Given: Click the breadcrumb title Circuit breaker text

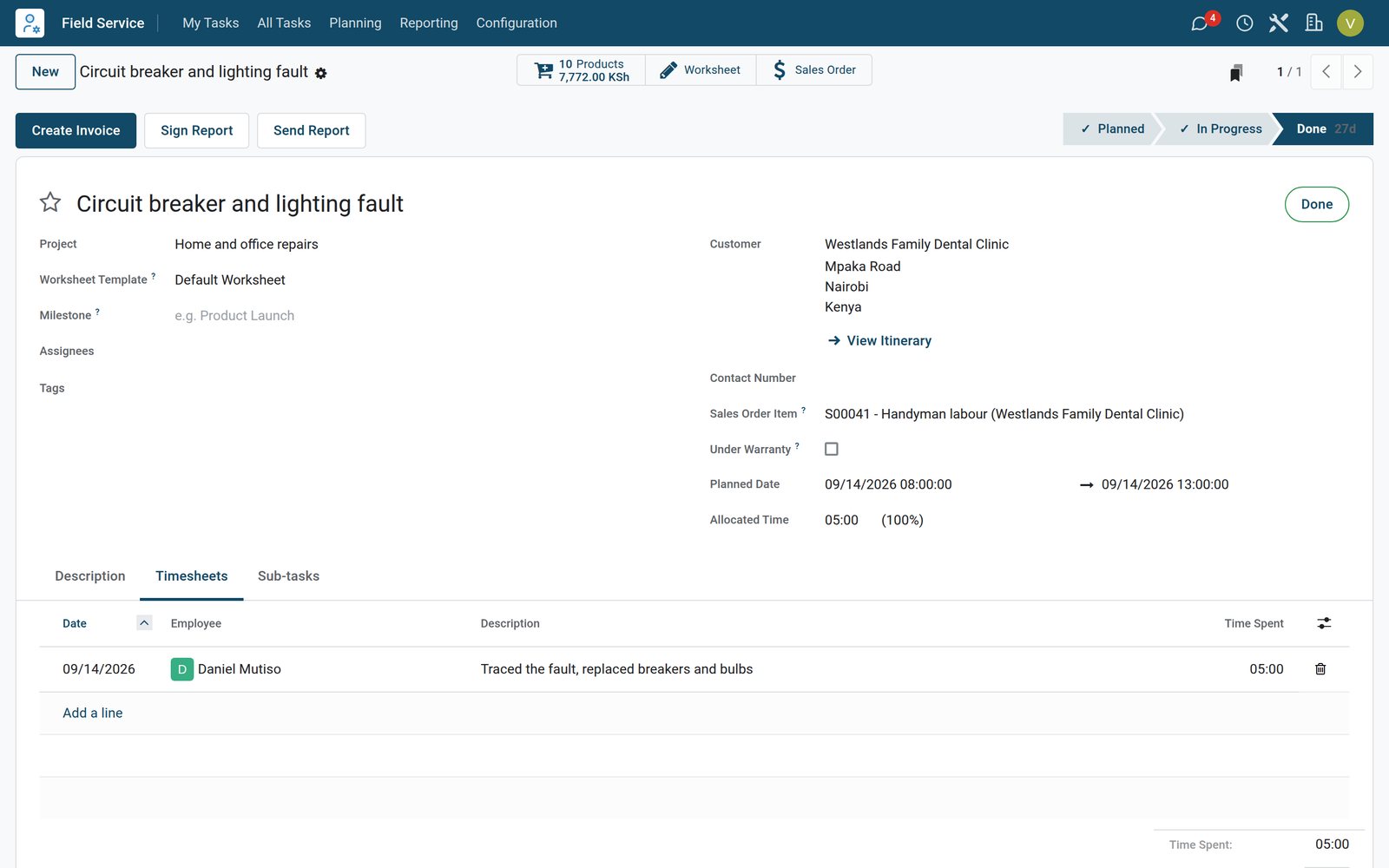Looking at the screenshot, I should click(x=194, y=72).
